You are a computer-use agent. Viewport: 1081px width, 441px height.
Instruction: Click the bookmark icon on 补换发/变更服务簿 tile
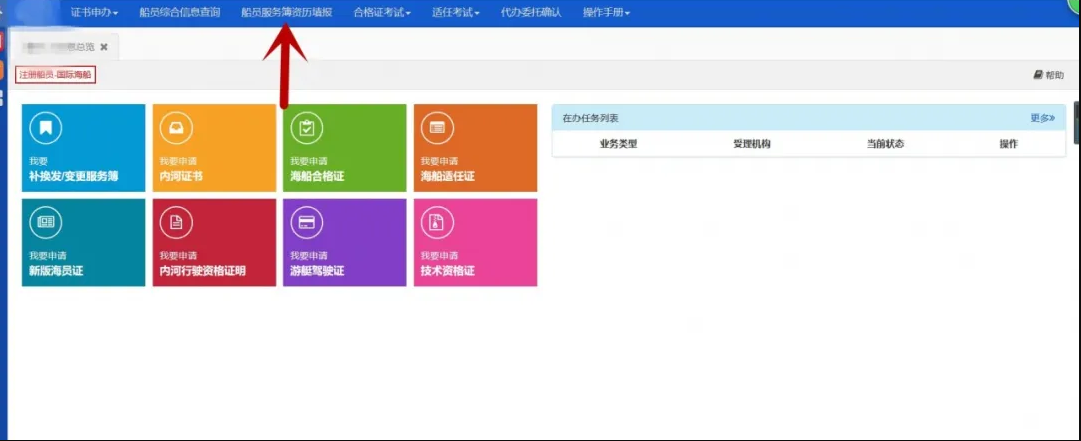(45, 127)
